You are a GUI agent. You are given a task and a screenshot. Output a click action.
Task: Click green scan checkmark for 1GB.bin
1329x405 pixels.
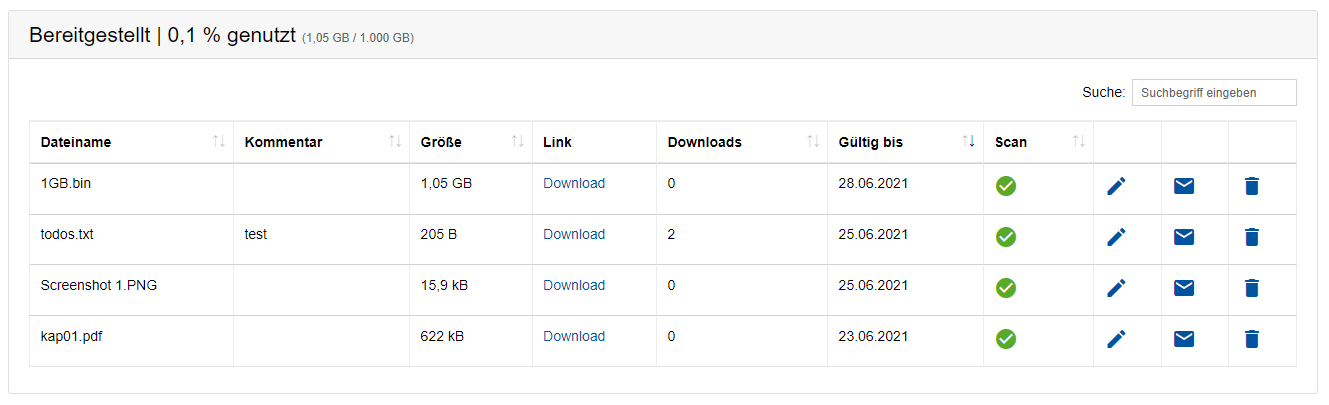pos(1006,186)
